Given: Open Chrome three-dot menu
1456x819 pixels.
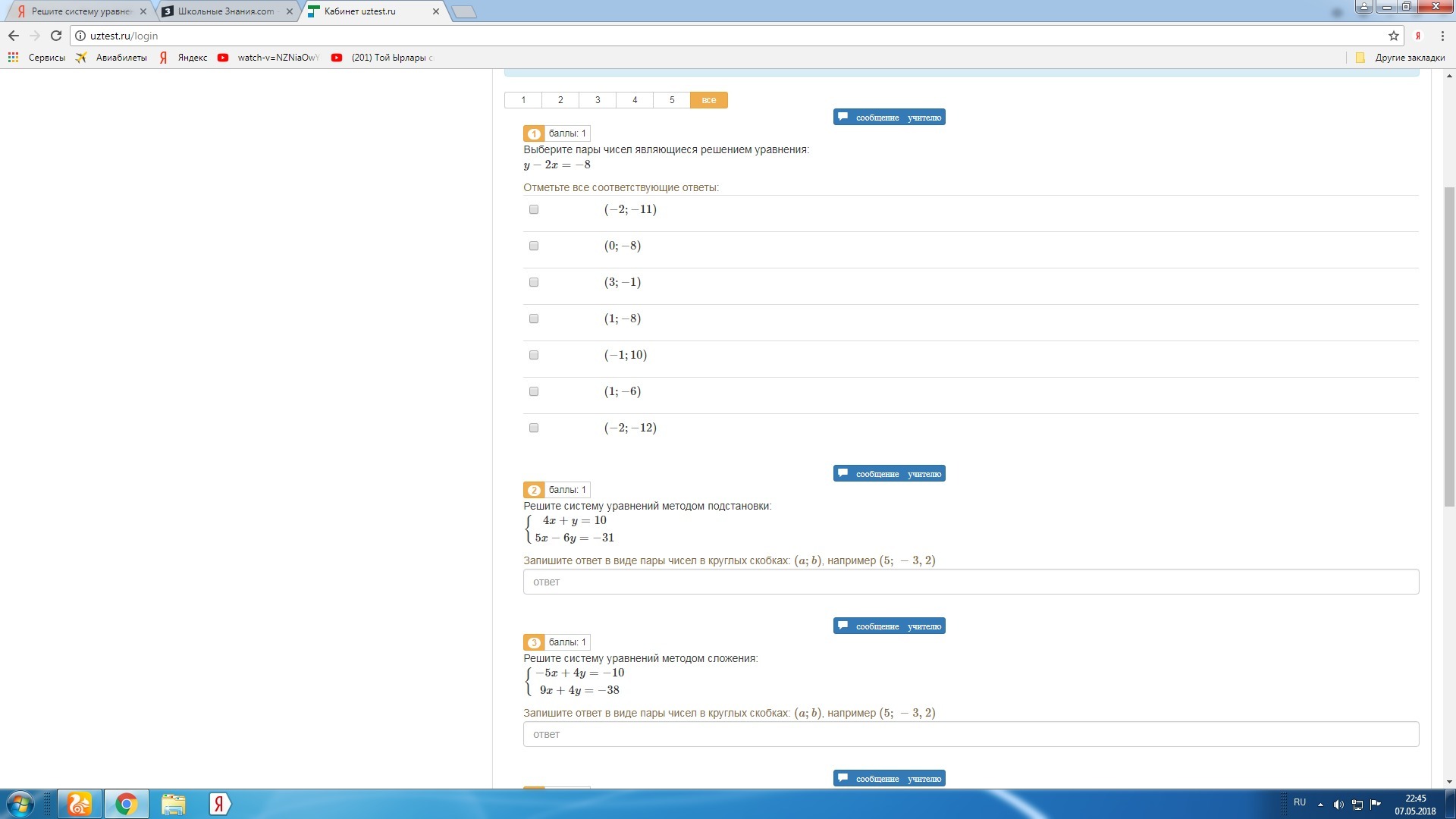Looking at the screenshot, I should (x=1442, y=36).
